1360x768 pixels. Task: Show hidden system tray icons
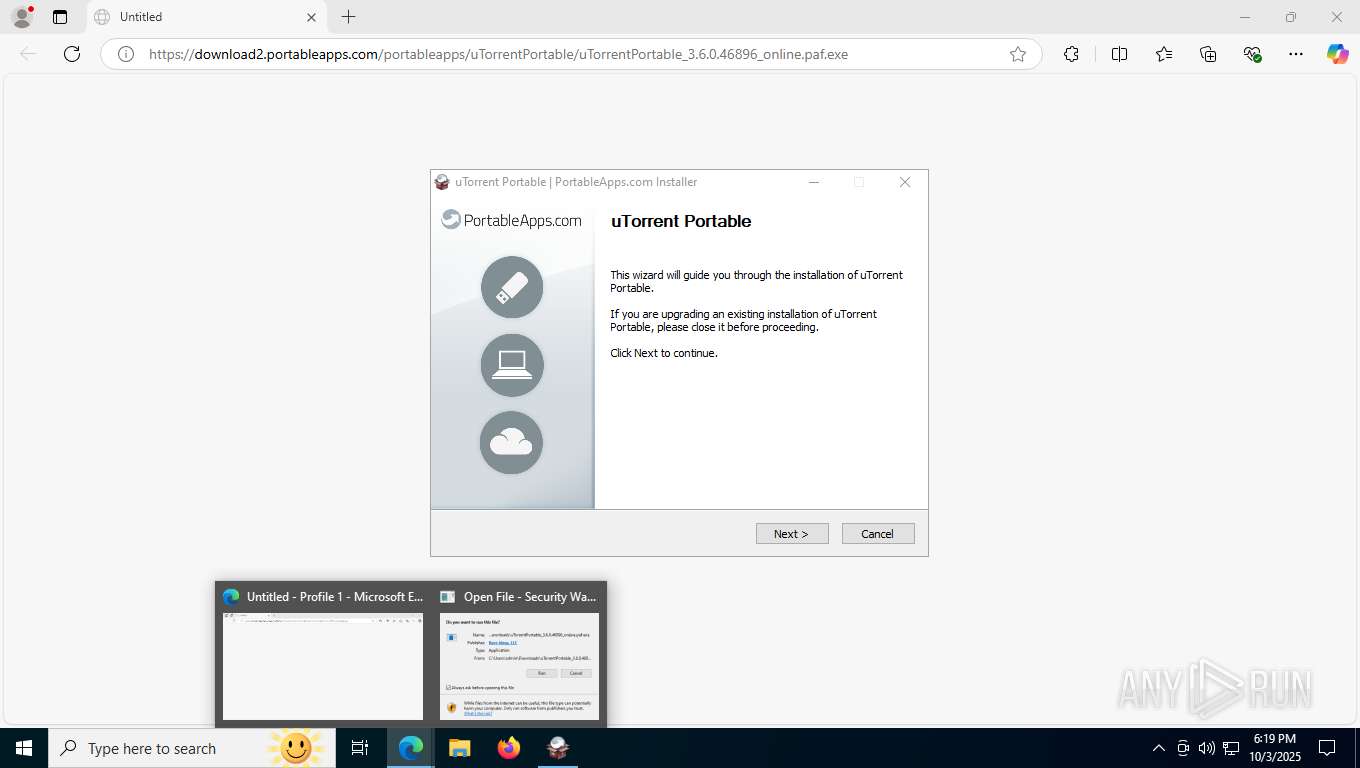tap(1159, 748)
